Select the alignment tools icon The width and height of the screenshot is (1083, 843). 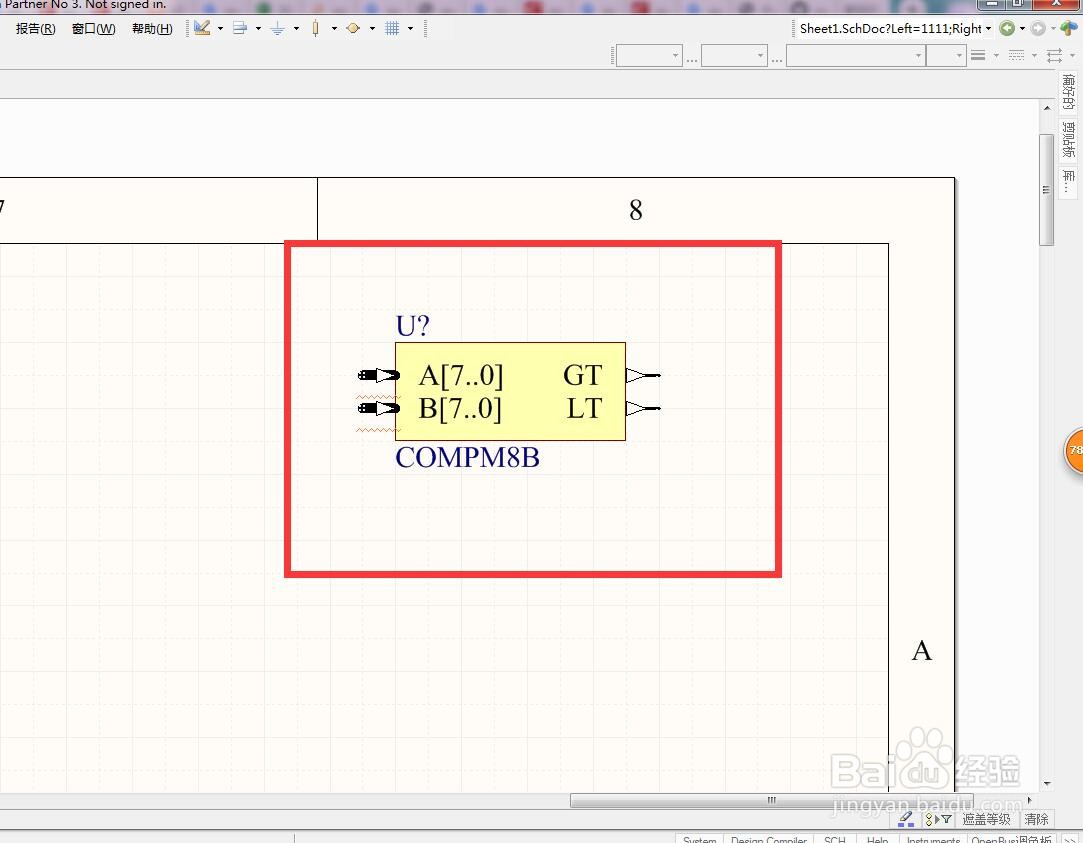click(x=240, y=28)
